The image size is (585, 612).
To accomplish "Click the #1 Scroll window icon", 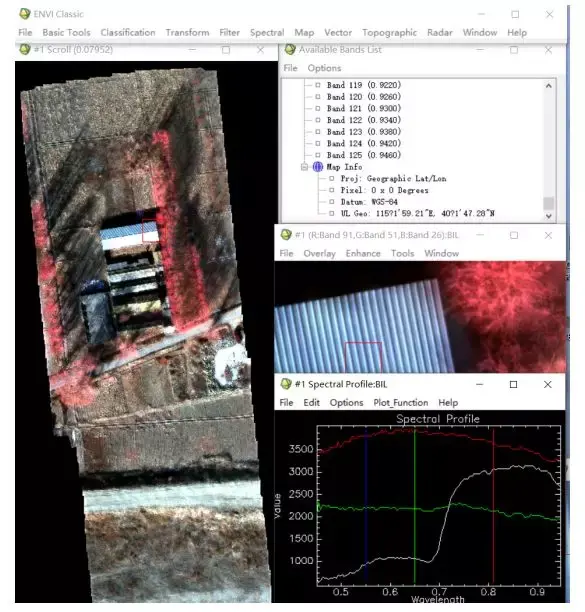I will tap(25, 49).
